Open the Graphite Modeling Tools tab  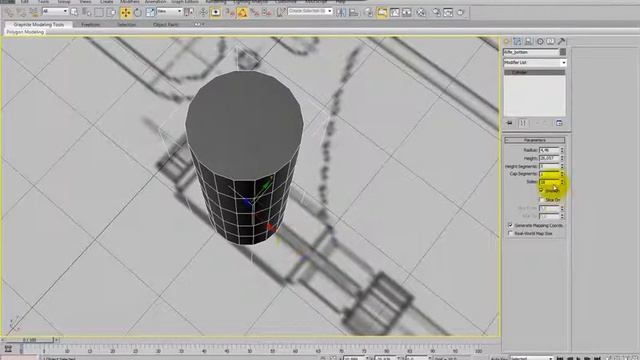[x=39, y=24]
